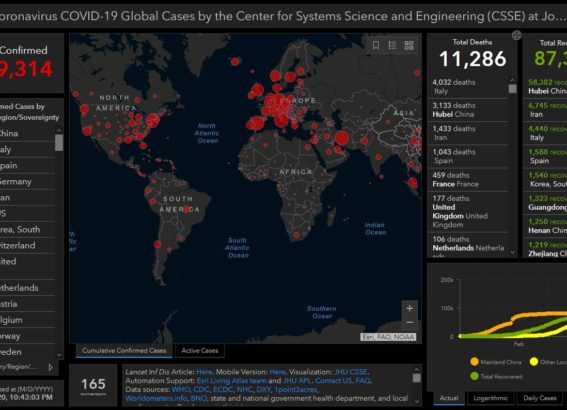
Task: Click the Contact US link
Action: point(333,381)
